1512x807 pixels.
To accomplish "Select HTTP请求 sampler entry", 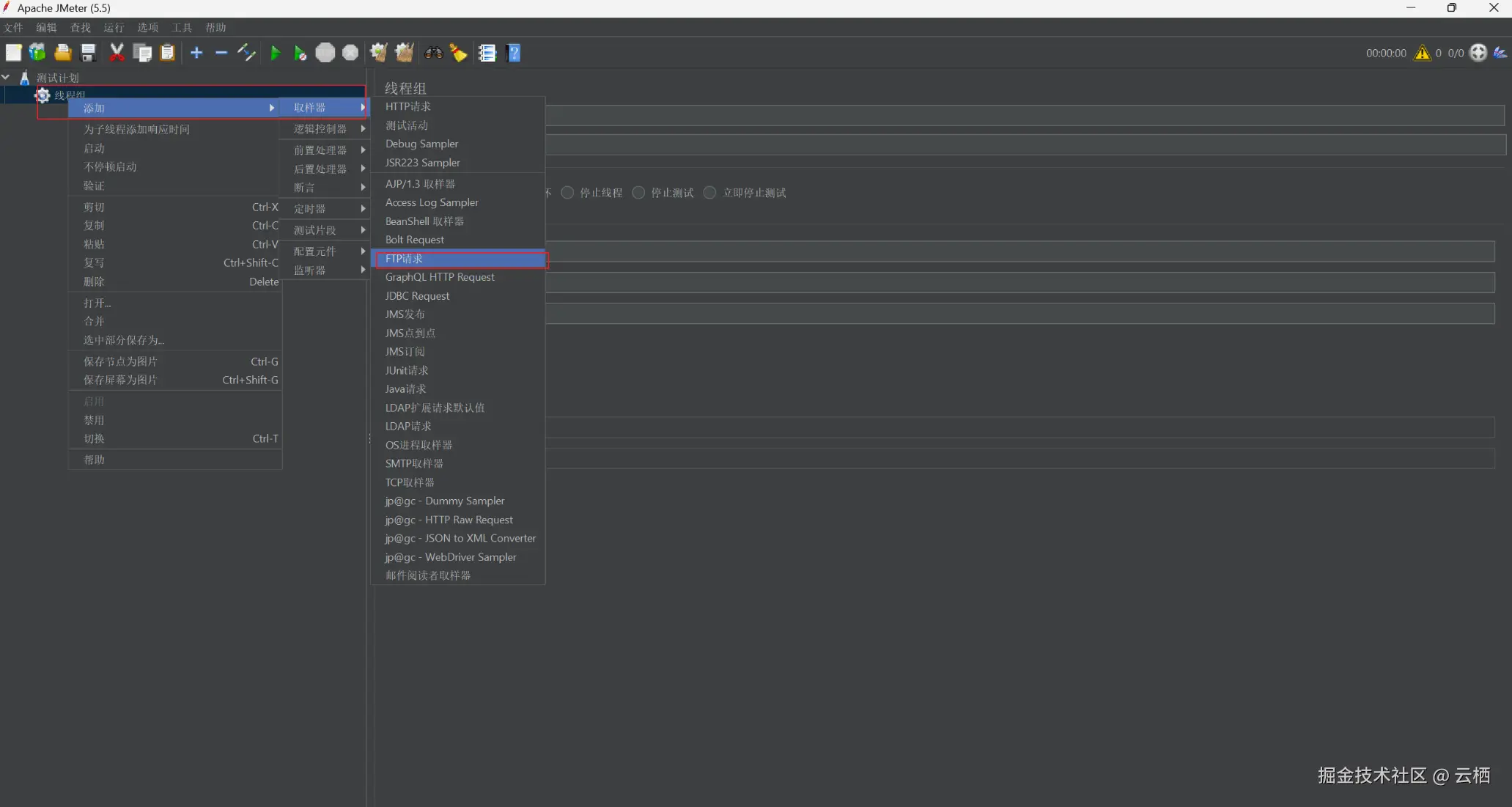I will tap(408, 107).
